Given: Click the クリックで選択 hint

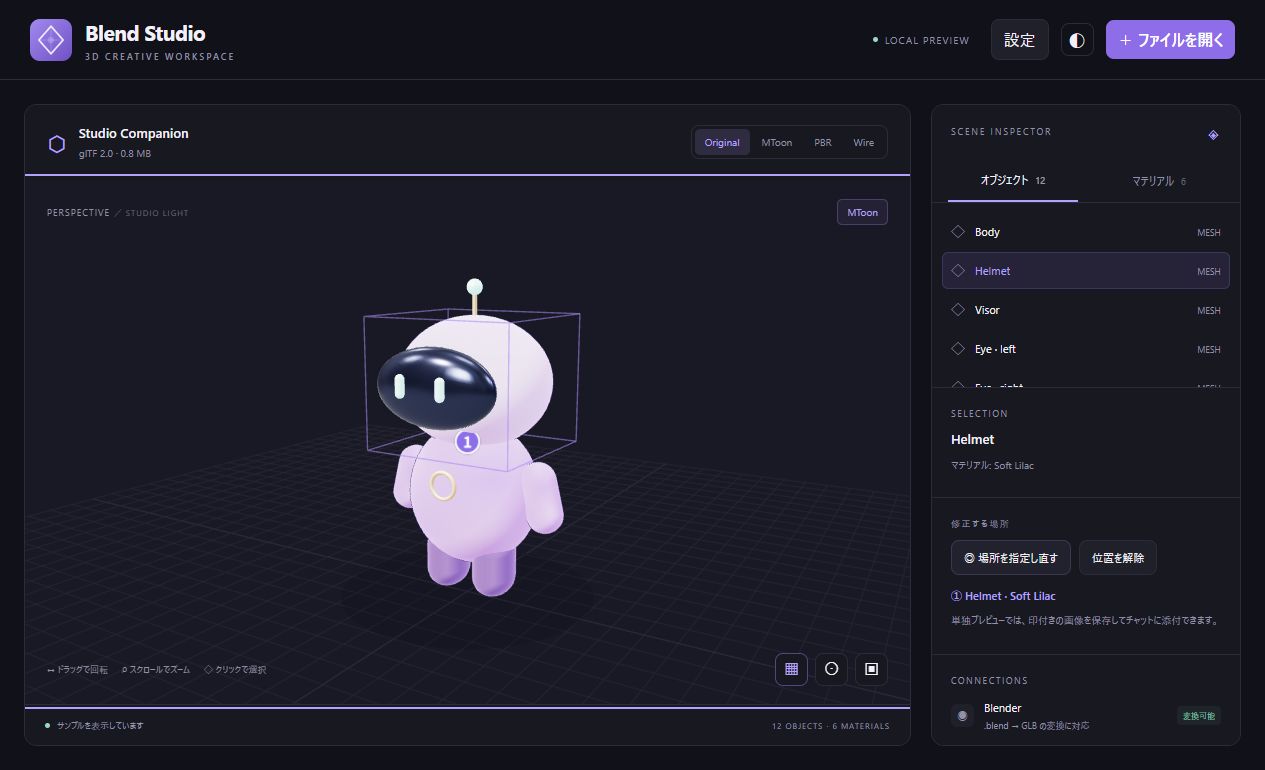Looking at the screenshot, I should click(x=235, y=670).
